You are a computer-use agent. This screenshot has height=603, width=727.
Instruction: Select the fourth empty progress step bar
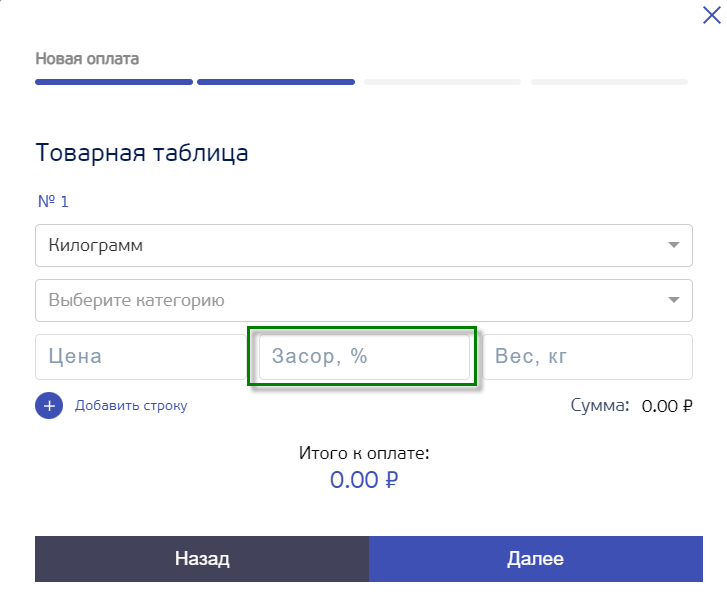[x=609, y=82]
